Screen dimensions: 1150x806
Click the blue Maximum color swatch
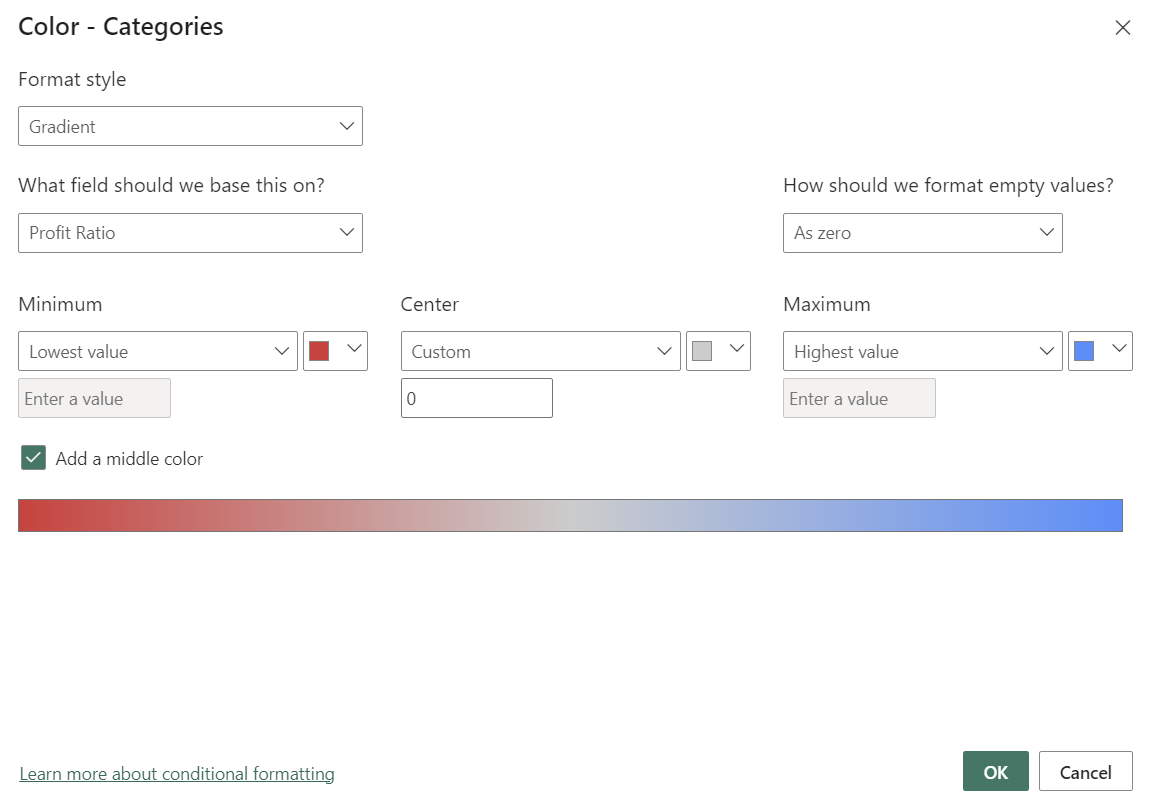point(1084,351)
